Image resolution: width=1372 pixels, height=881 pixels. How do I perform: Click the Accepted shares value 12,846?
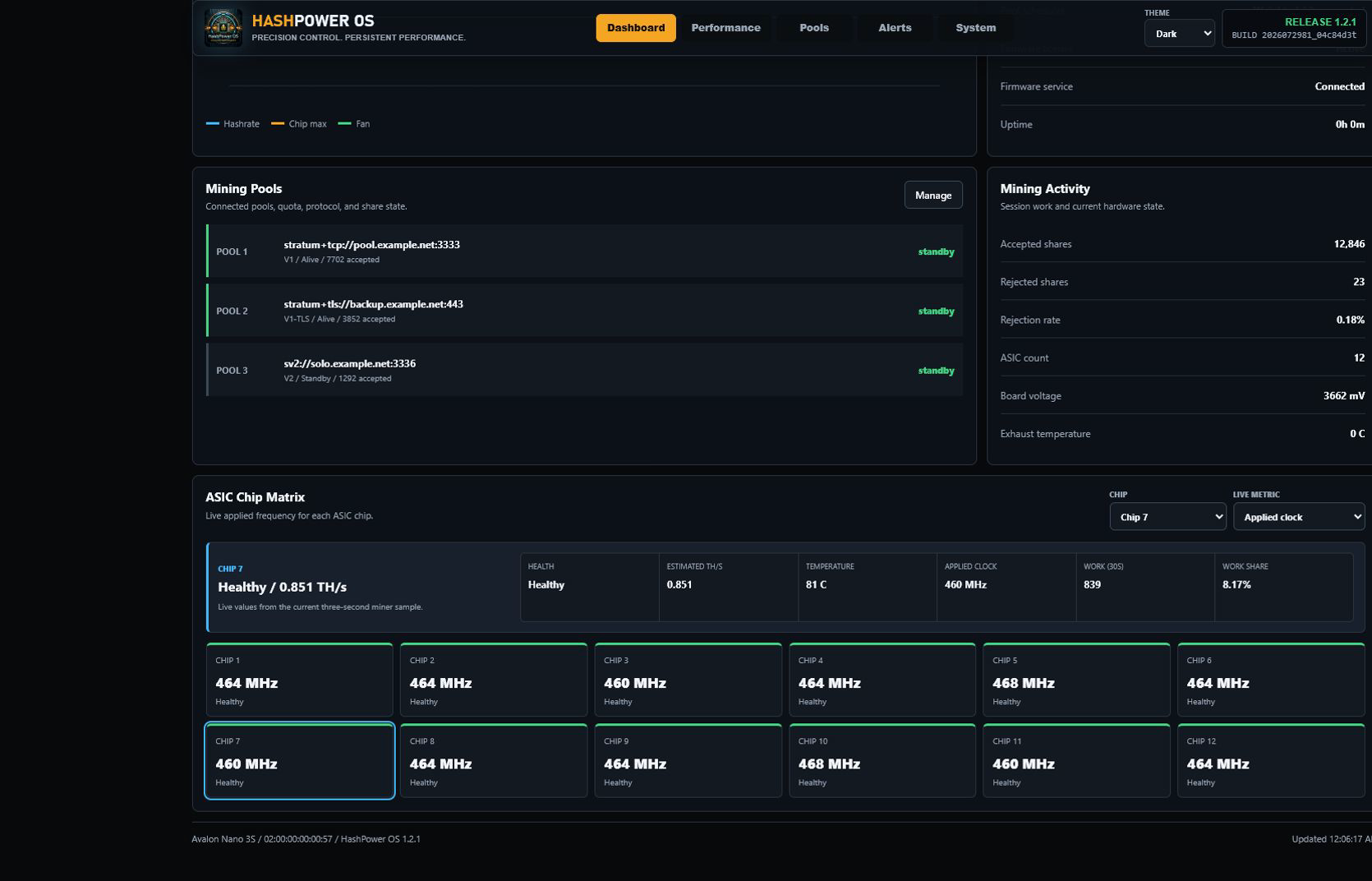click(x=1349, y=244)
